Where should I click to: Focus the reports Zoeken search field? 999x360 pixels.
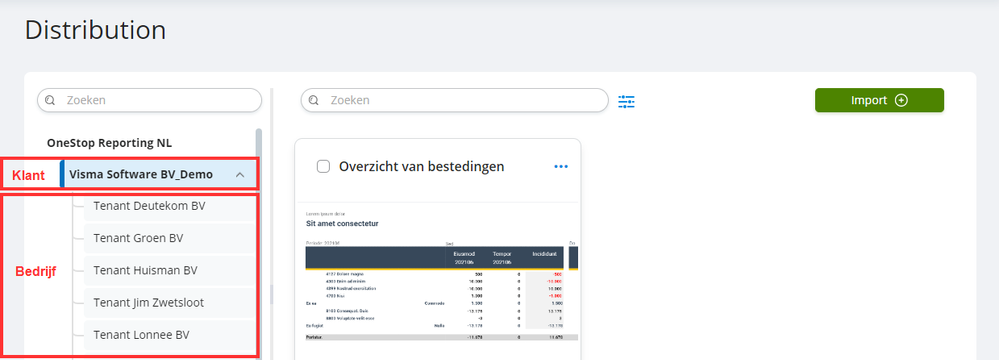point(454,100)
